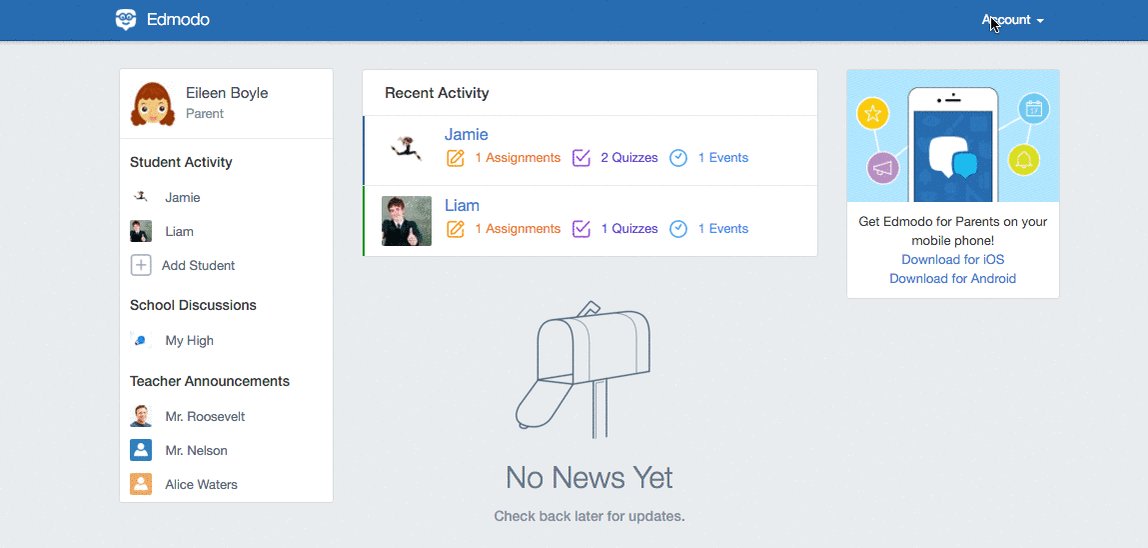Viewport: 1148px width, 548px height.
Task: Click the mobile phone promo image
Action: click(x=953, y=136)
